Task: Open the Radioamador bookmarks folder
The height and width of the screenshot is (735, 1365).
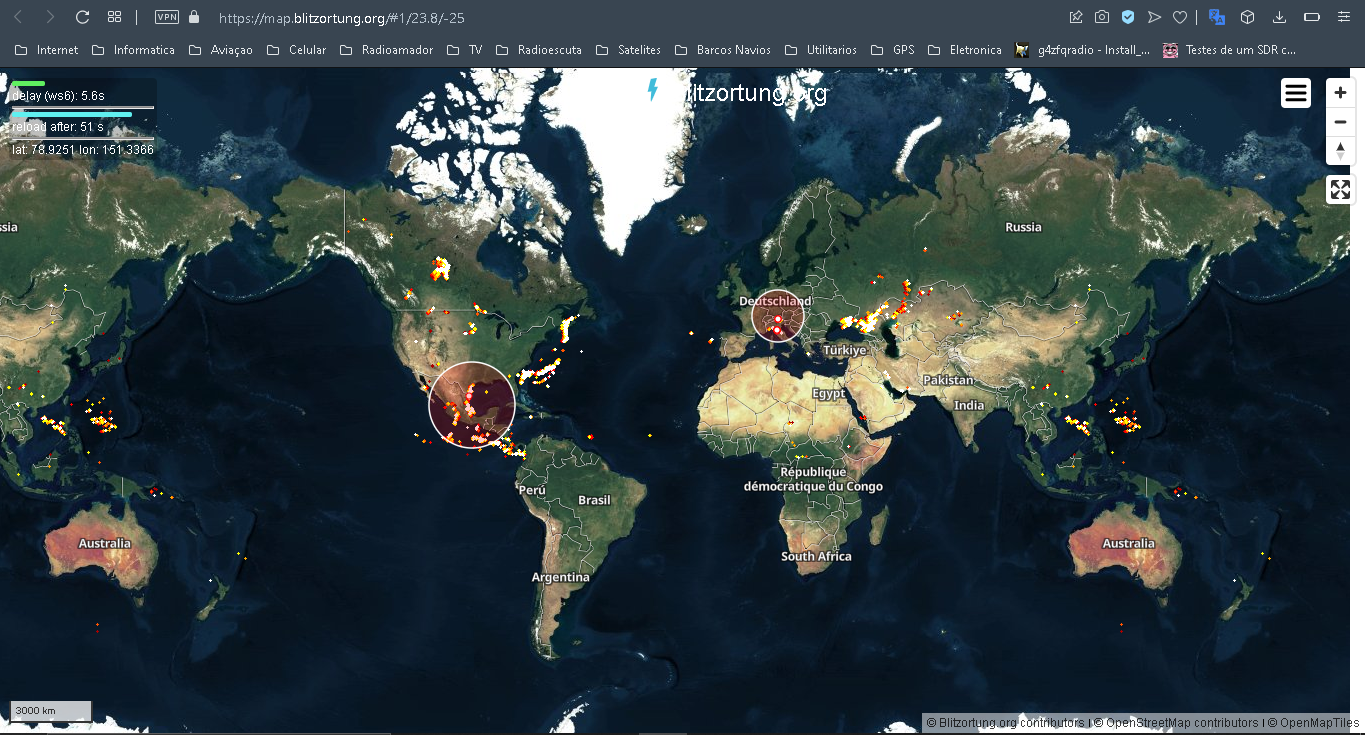Action: click(x=387, y=50)
